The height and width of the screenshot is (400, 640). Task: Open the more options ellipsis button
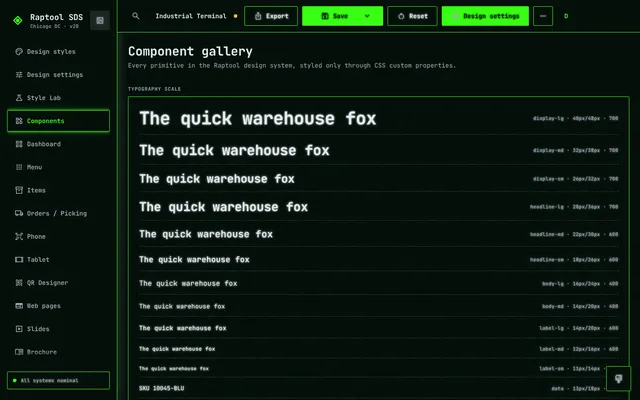[543, 16]
